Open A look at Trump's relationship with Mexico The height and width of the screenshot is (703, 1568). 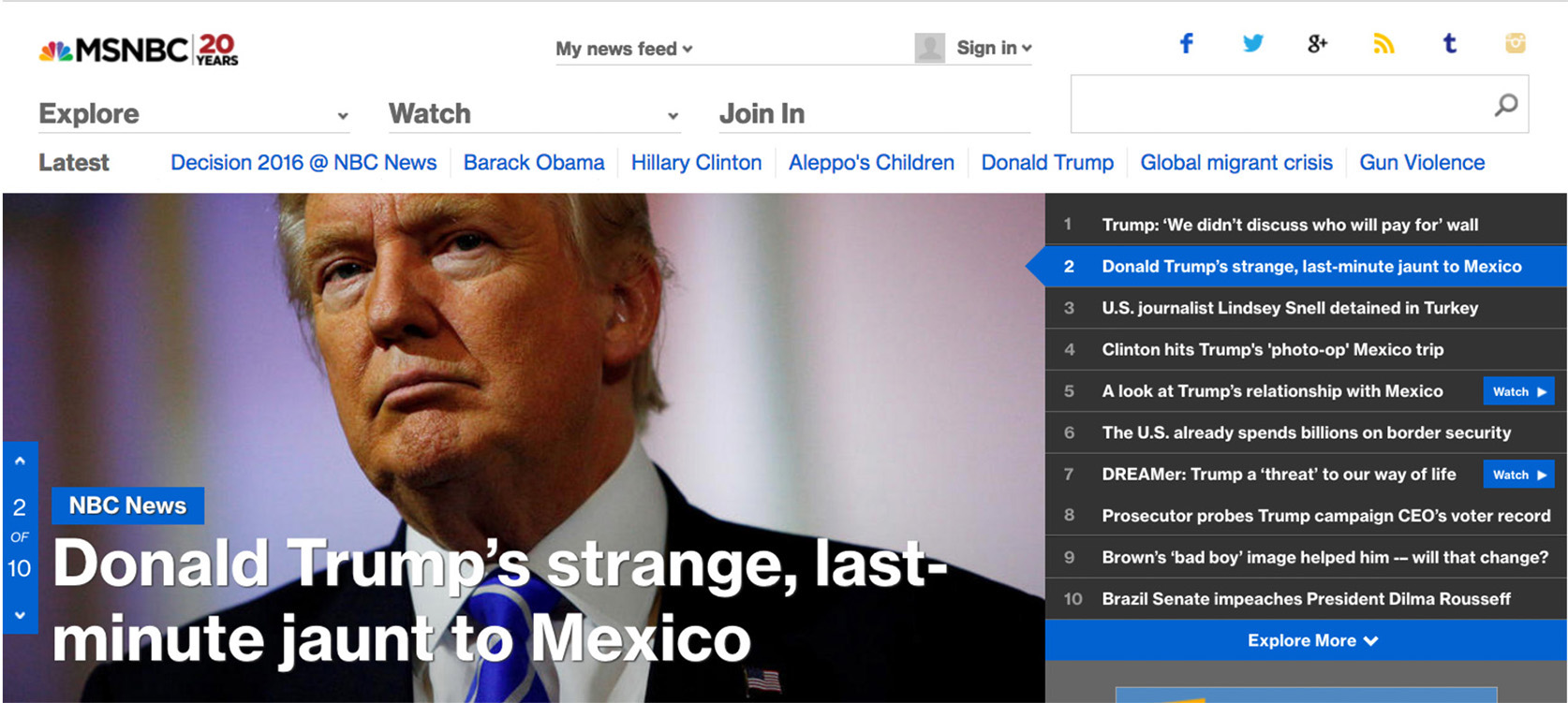tap(1272, 391)
